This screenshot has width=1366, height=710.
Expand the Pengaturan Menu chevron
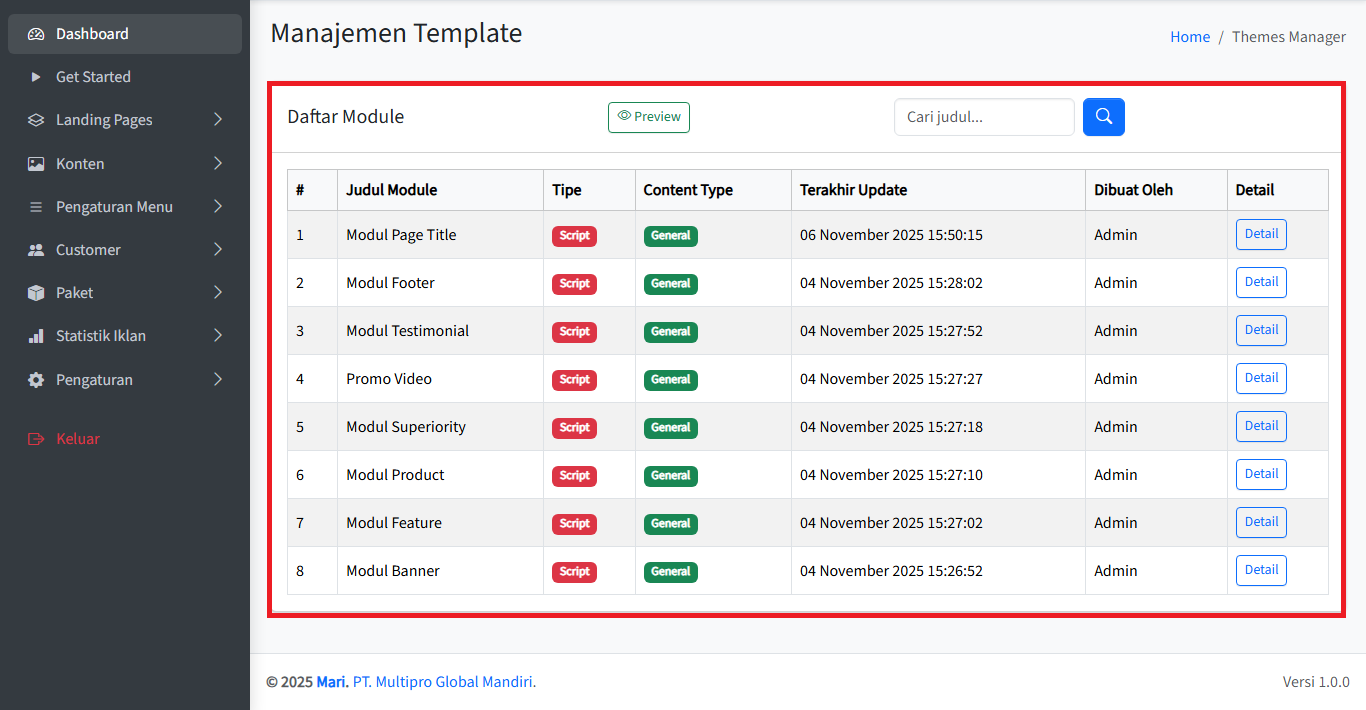[x=218, y=207]
